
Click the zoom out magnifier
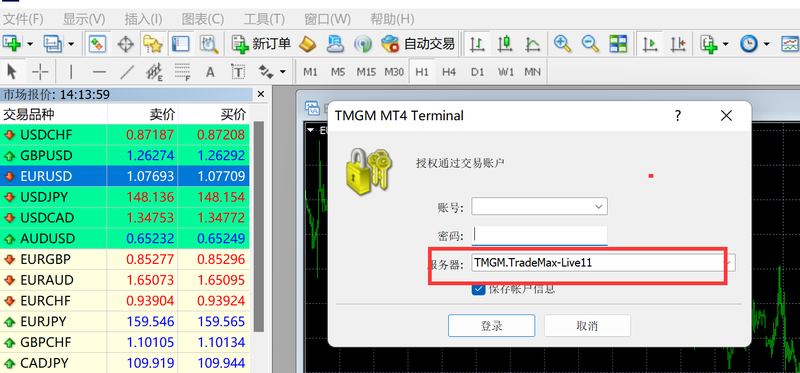click(590, 44)
